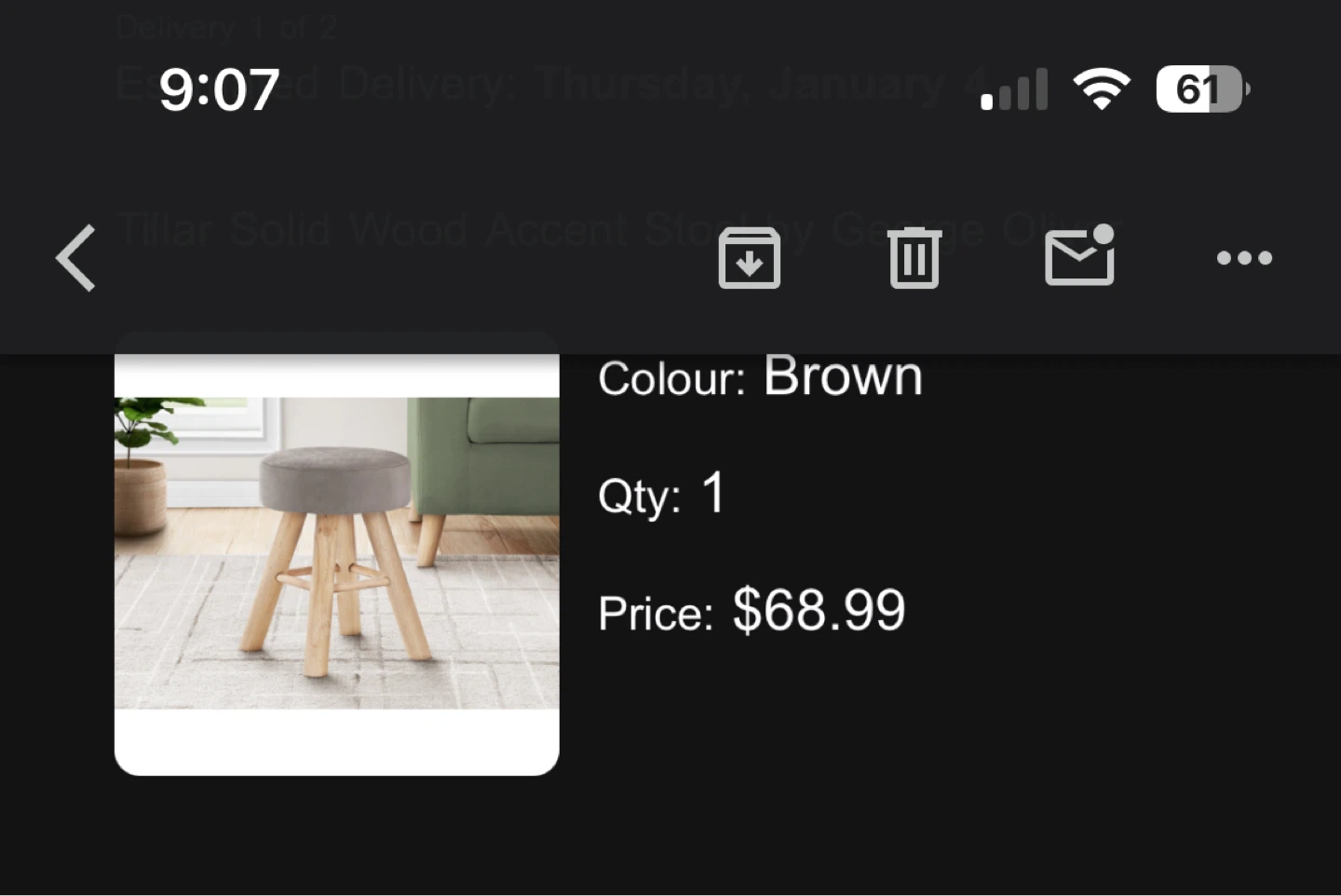Tap the 9:07 clock
The image size is (1341, 896).
point(219,89)
